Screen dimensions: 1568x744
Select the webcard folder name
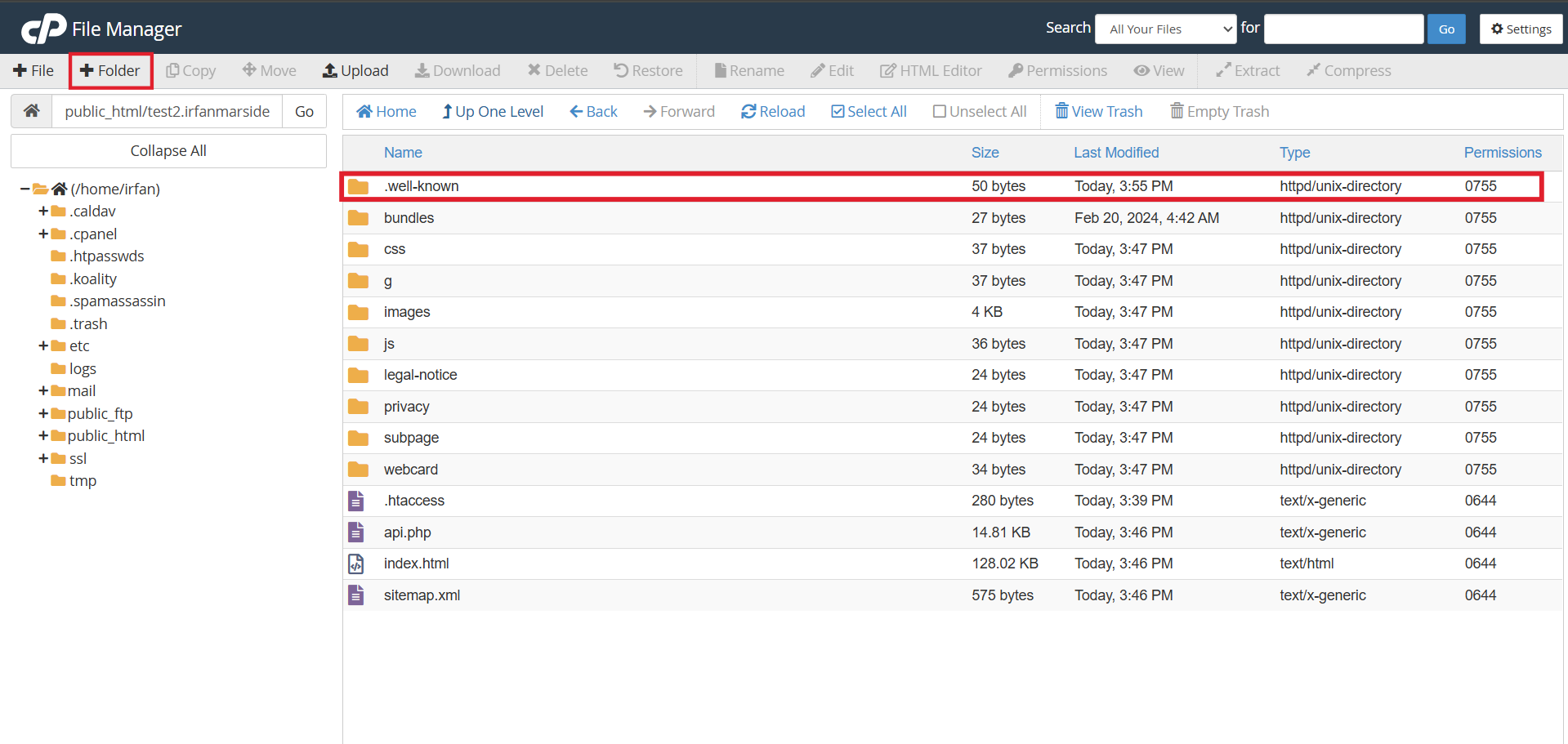[x=411, y=470]
